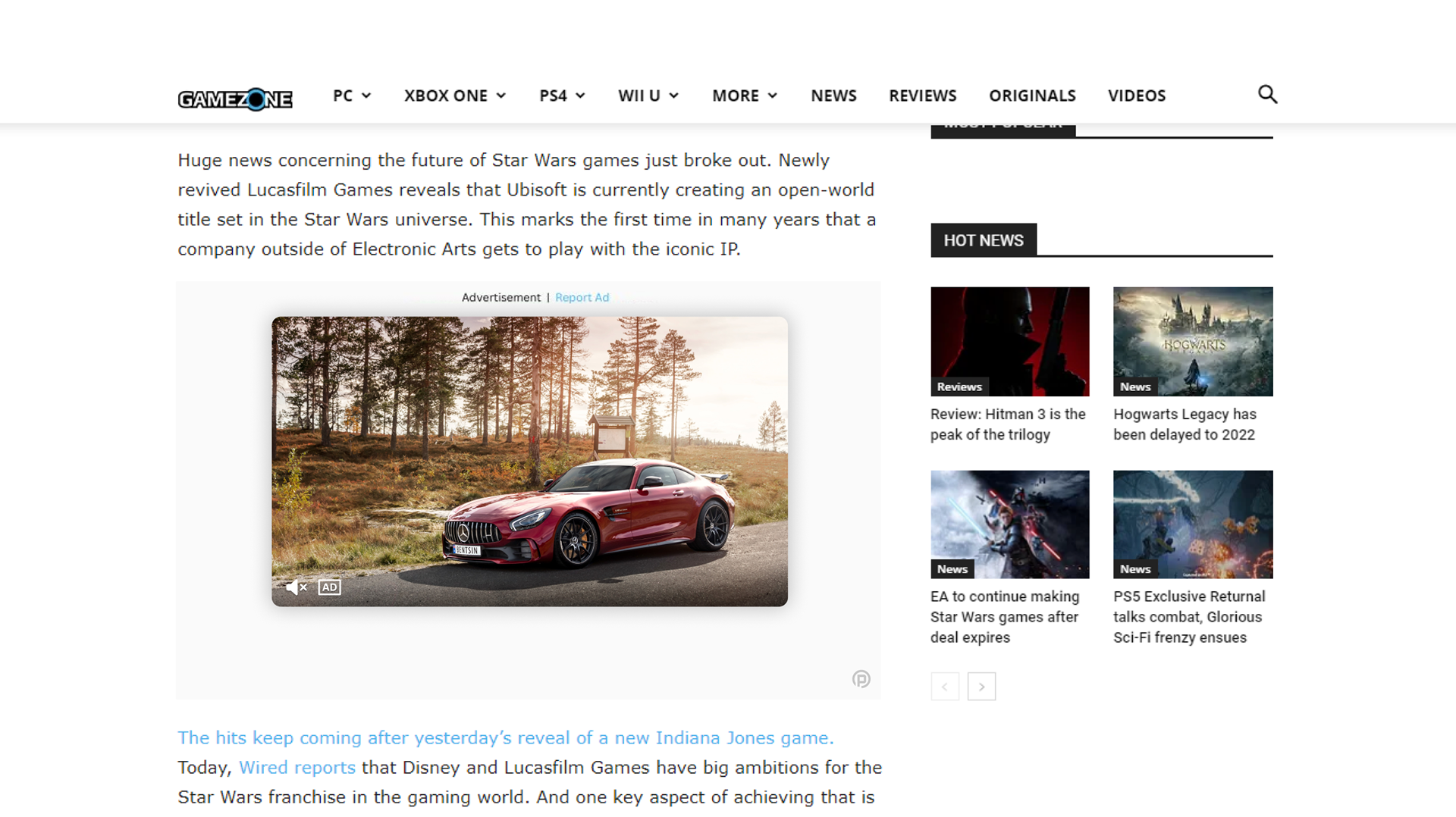
Task: Expand the PS4 dropdown menu
Action: point(562,96)
